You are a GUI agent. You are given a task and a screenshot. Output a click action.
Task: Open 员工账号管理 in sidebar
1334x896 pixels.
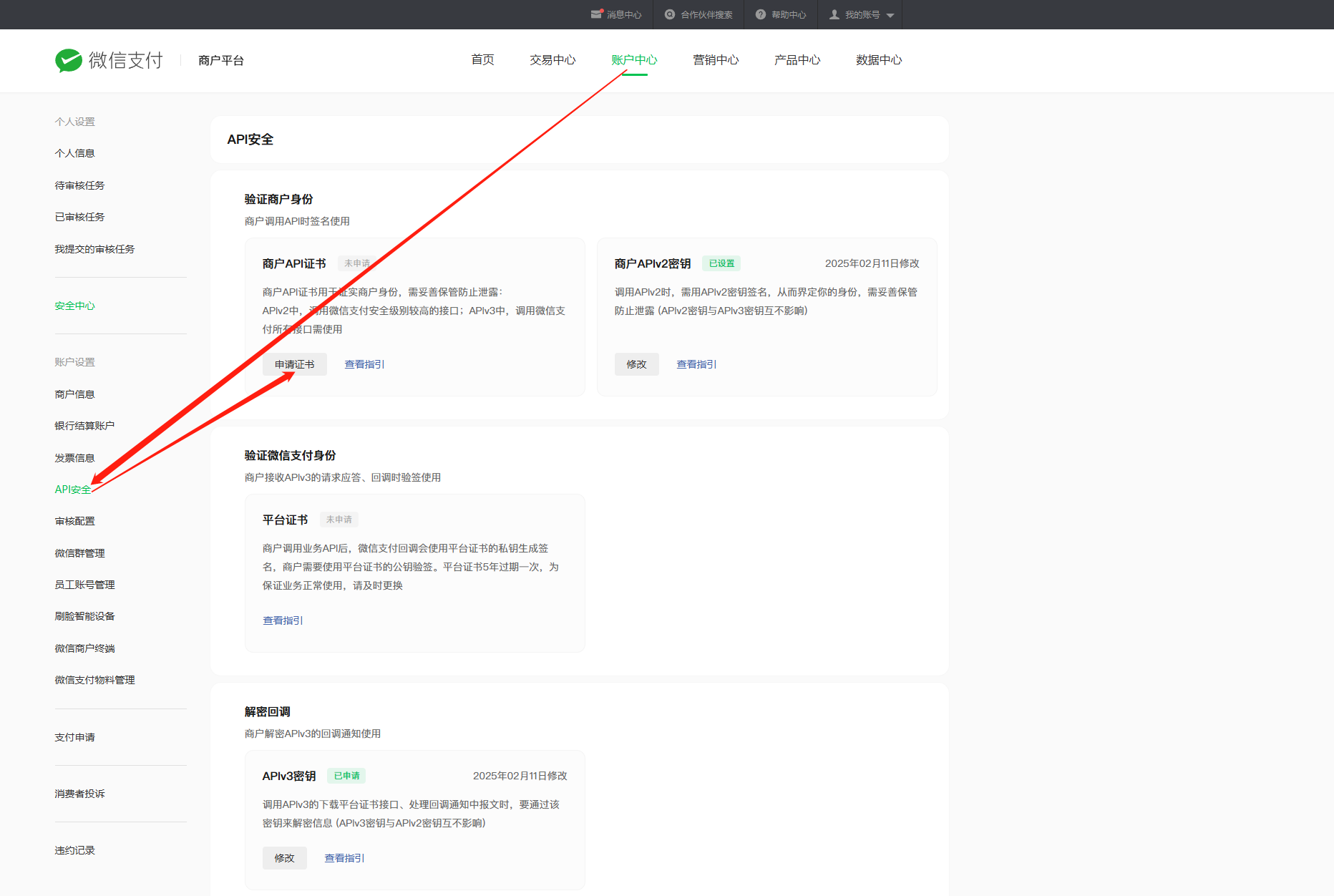click(x=85, y=585)
